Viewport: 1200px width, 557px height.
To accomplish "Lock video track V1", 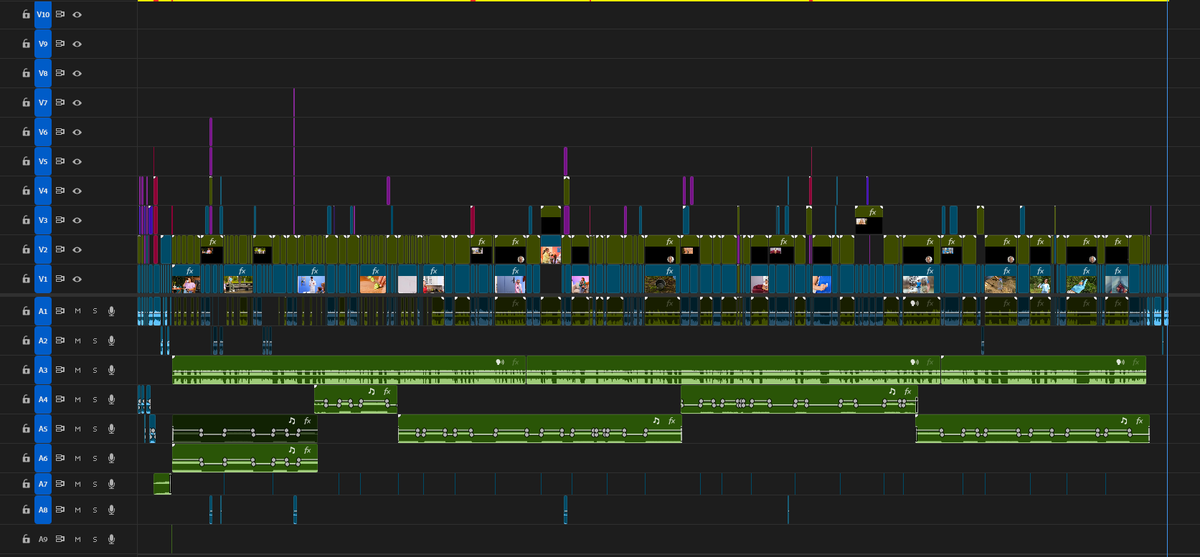I will [26, 278].
